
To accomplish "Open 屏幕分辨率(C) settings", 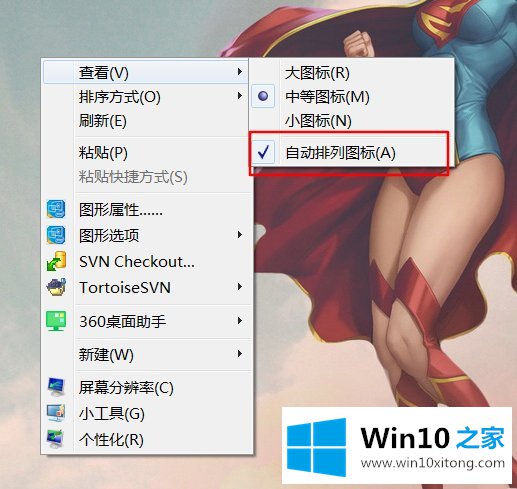I will tap(146, 387).
